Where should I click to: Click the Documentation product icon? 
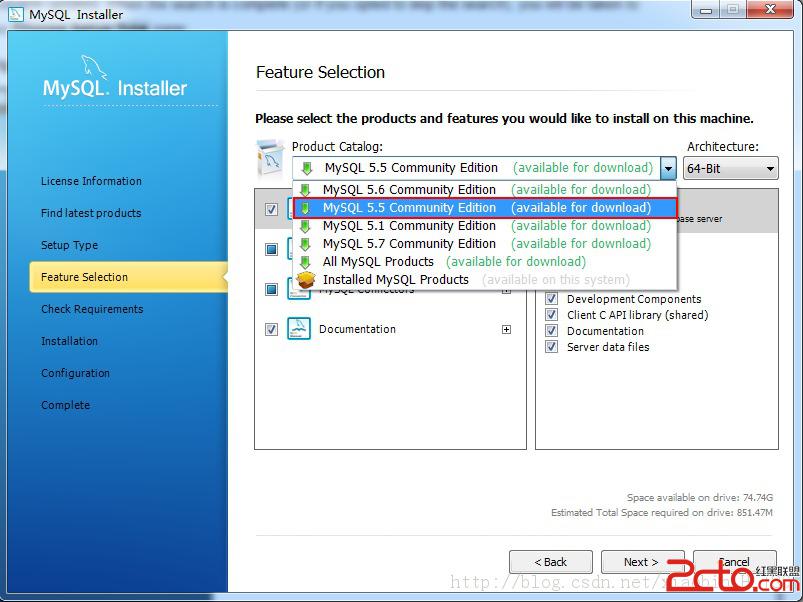299,329
